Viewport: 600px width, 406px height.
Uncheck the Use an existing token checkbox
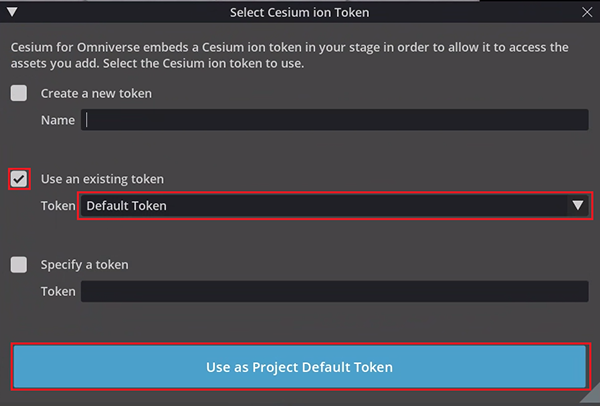[x=19, y=179]
